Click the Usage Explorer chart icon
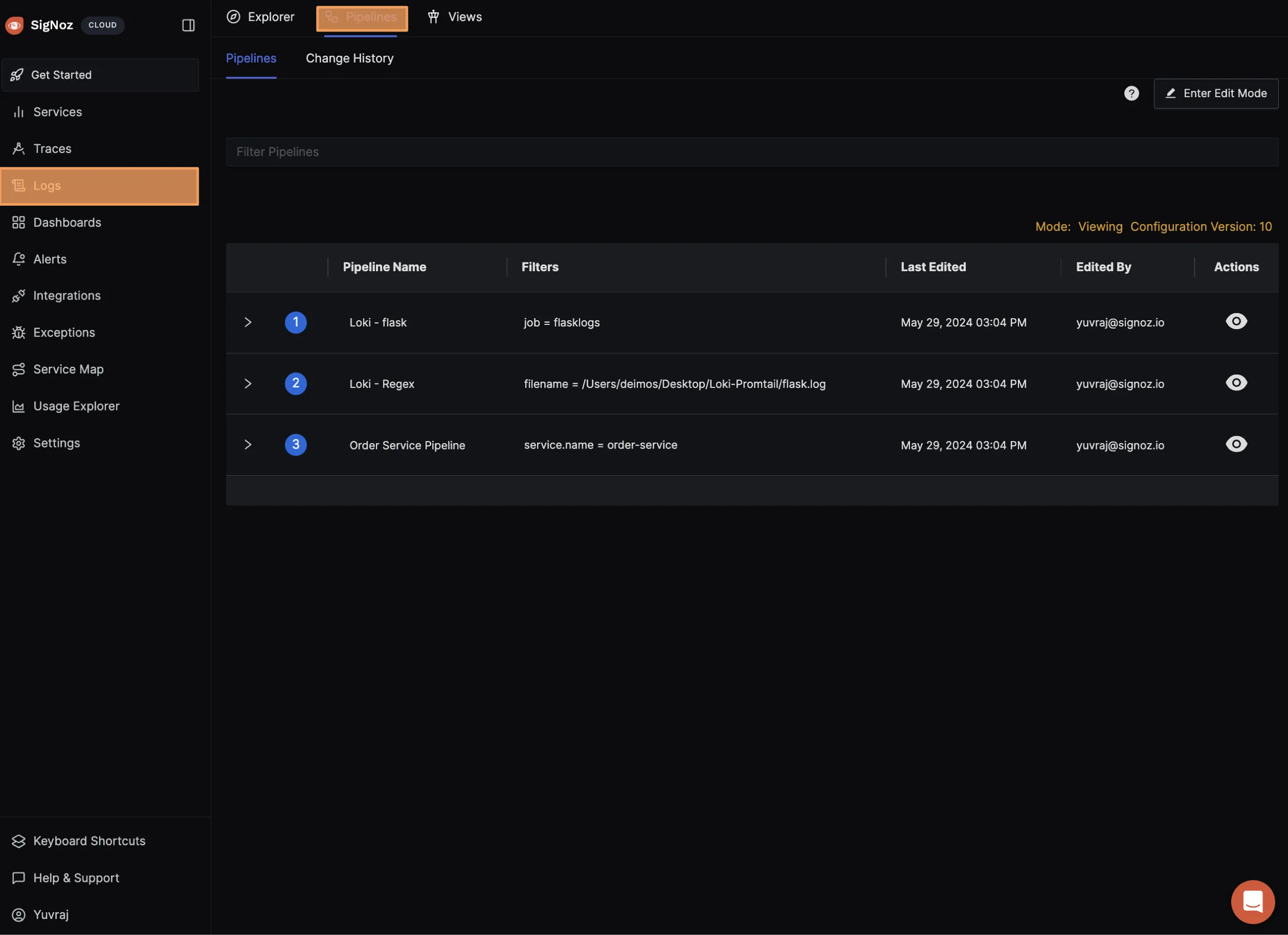 pos(19,406)
